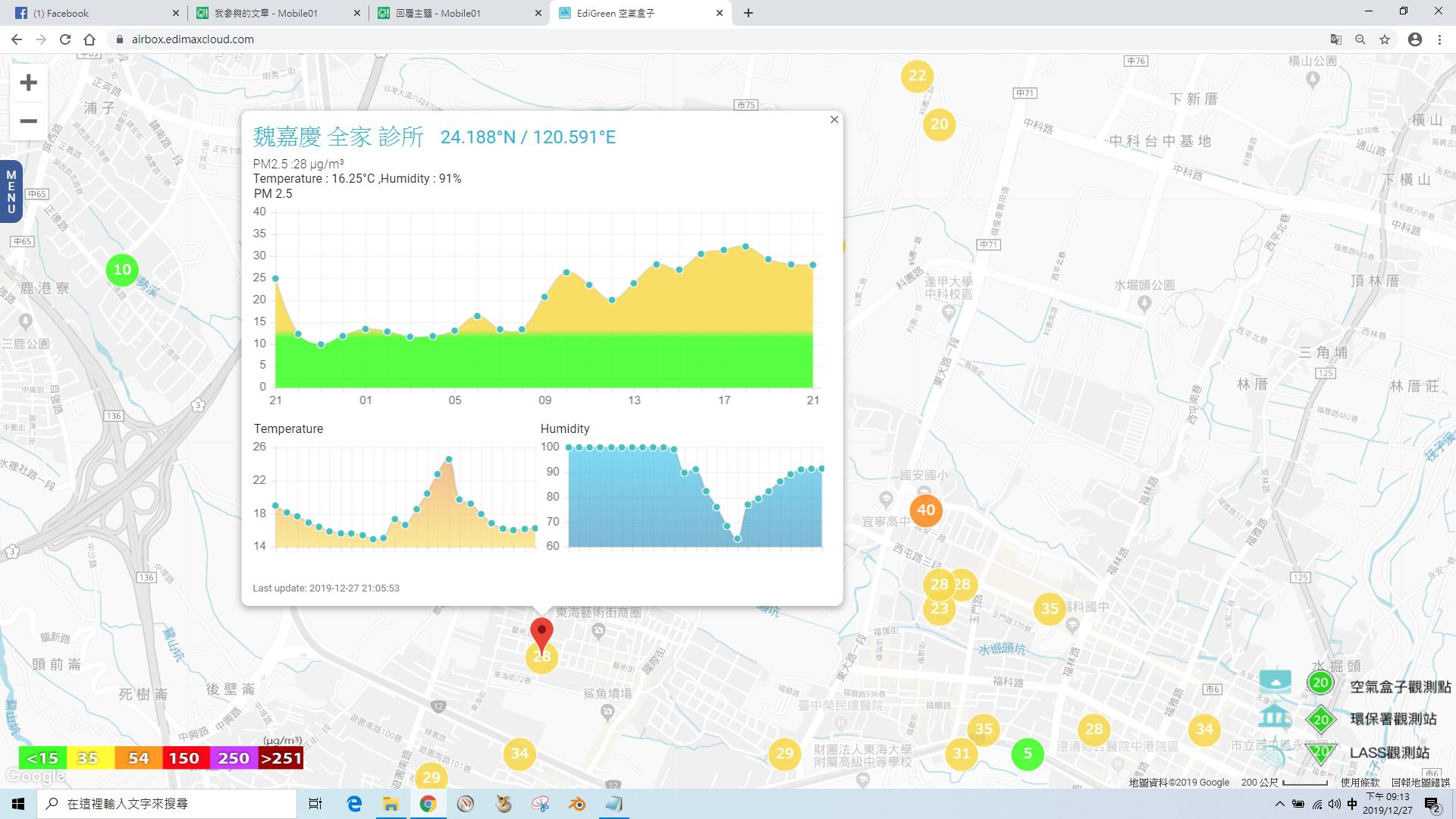Click the Last update timestamp text
The width and height of the screenshot is (1456, 819).
pos(326,588)
